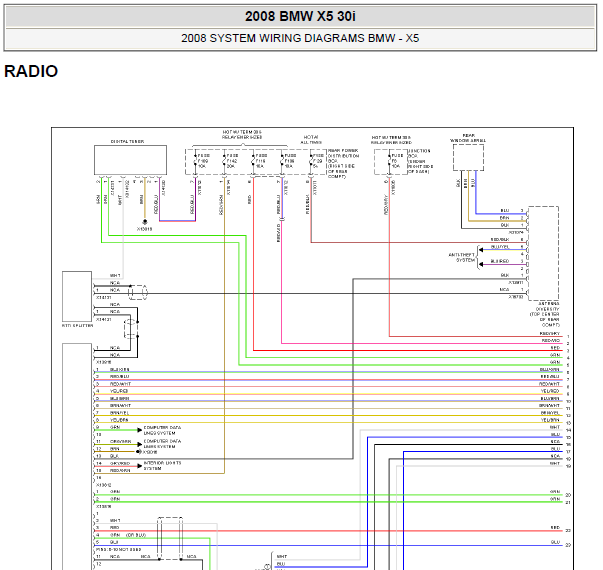
Task: Click the '(OR BLU)' wire note
Action: point(136,535)
